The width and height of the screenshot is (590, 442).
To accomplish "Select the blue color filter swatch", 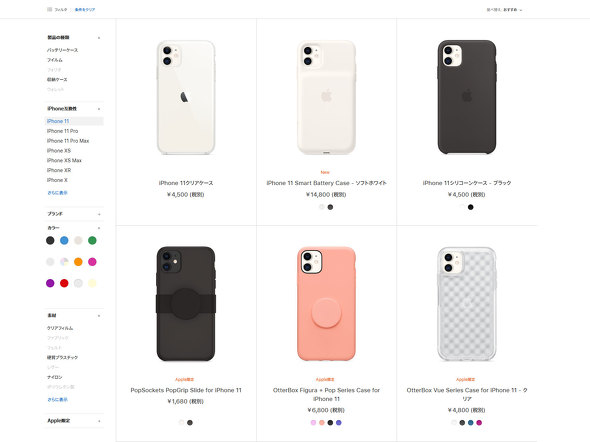I will click(64, 240).
